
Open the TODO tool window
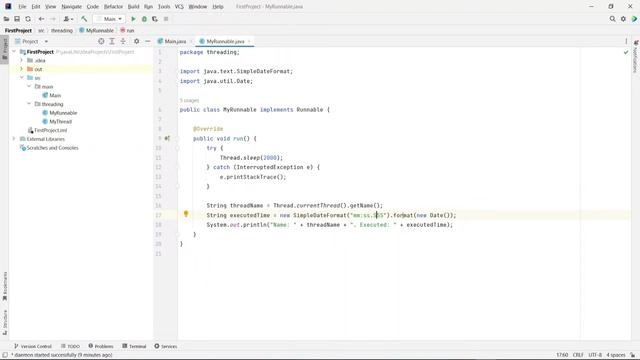tap(70, 346)
